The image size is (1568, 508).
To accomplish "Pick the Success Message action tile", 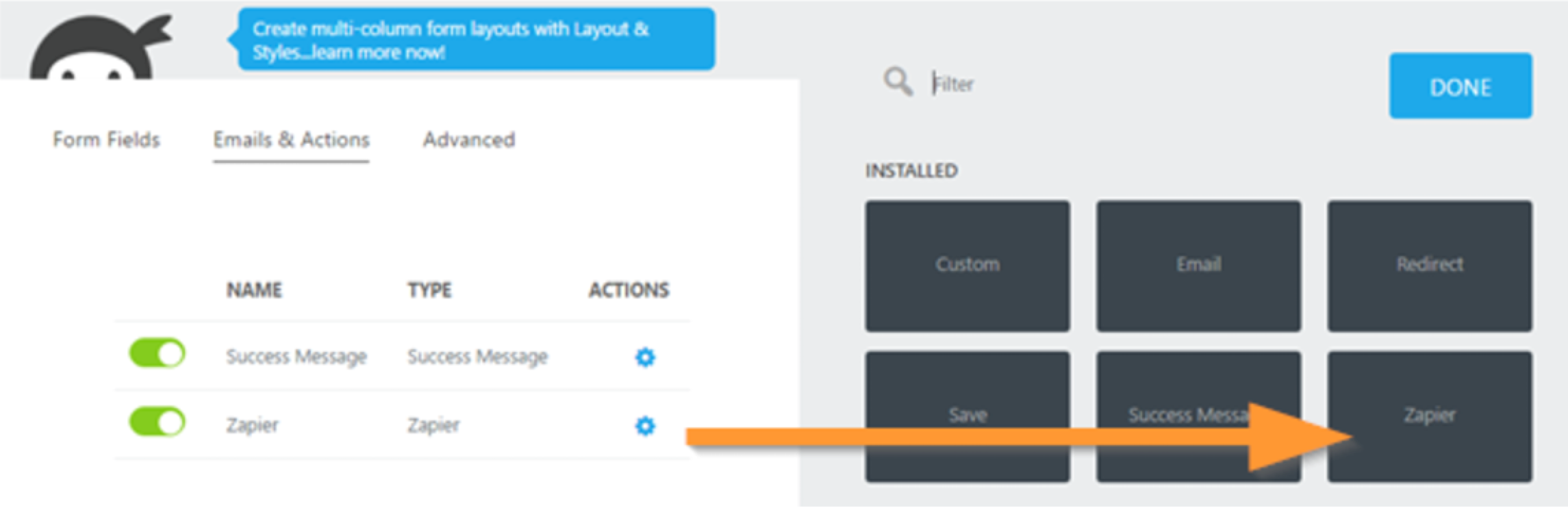I will tap(1198, 416).
